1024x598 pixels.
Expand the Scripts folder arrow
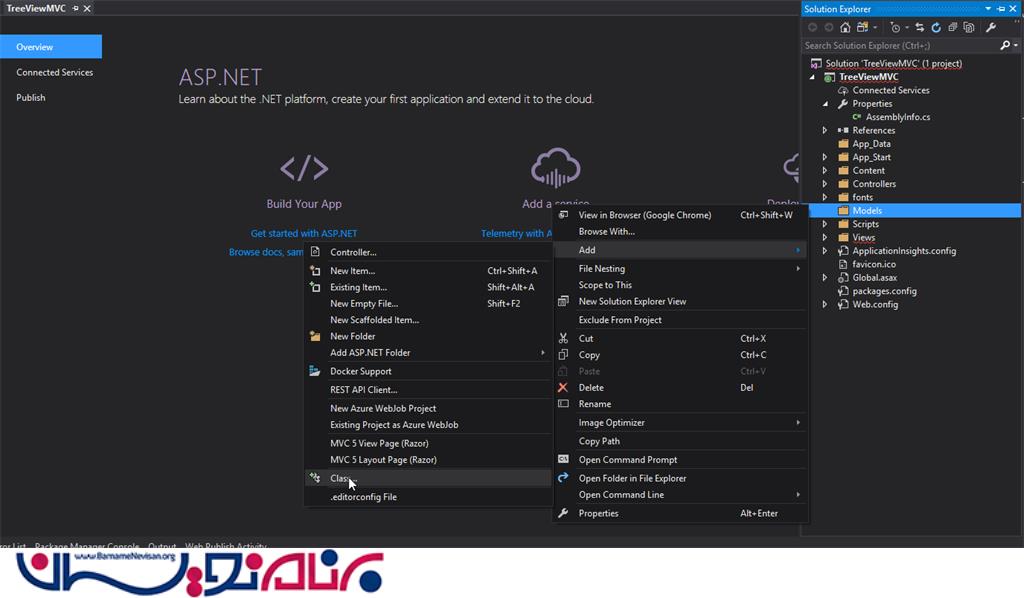825,224
